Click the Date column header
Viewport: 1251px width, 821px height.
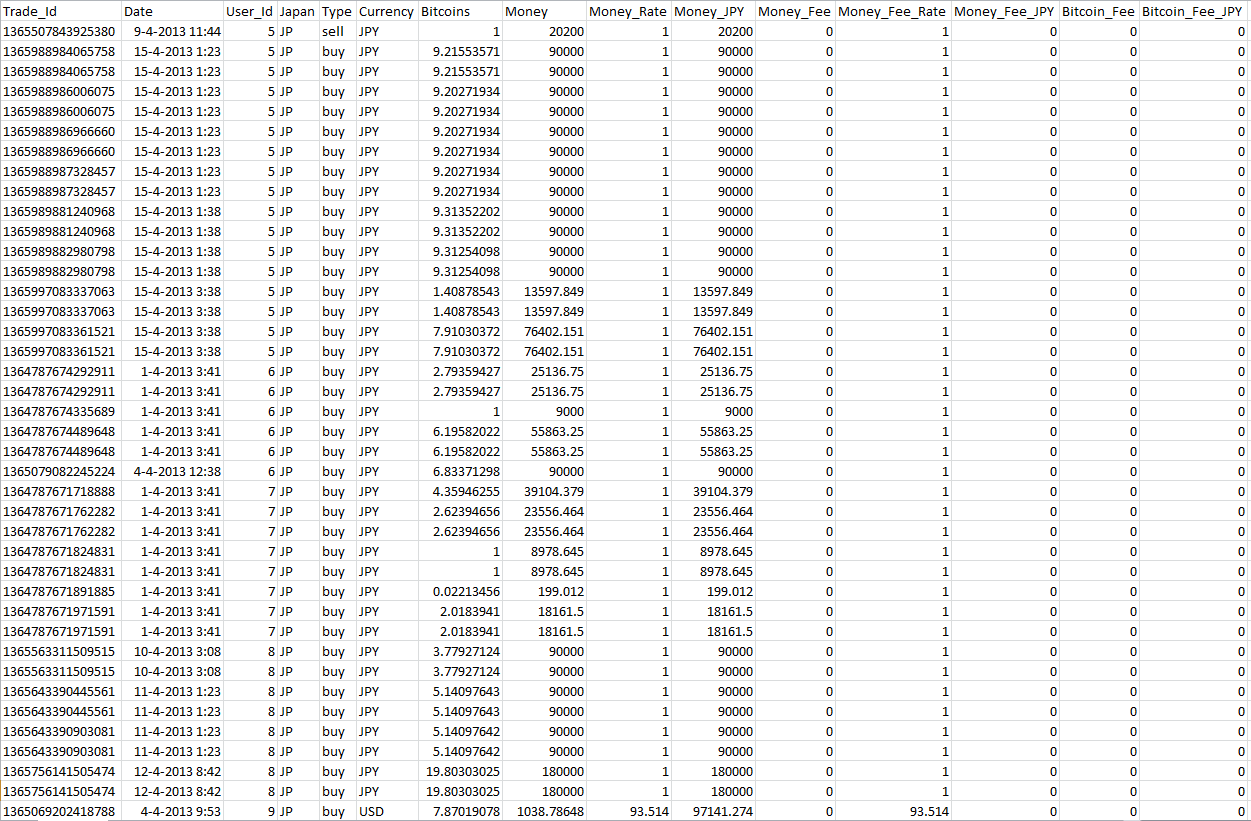pyautogui.click(x=172, y=11)
